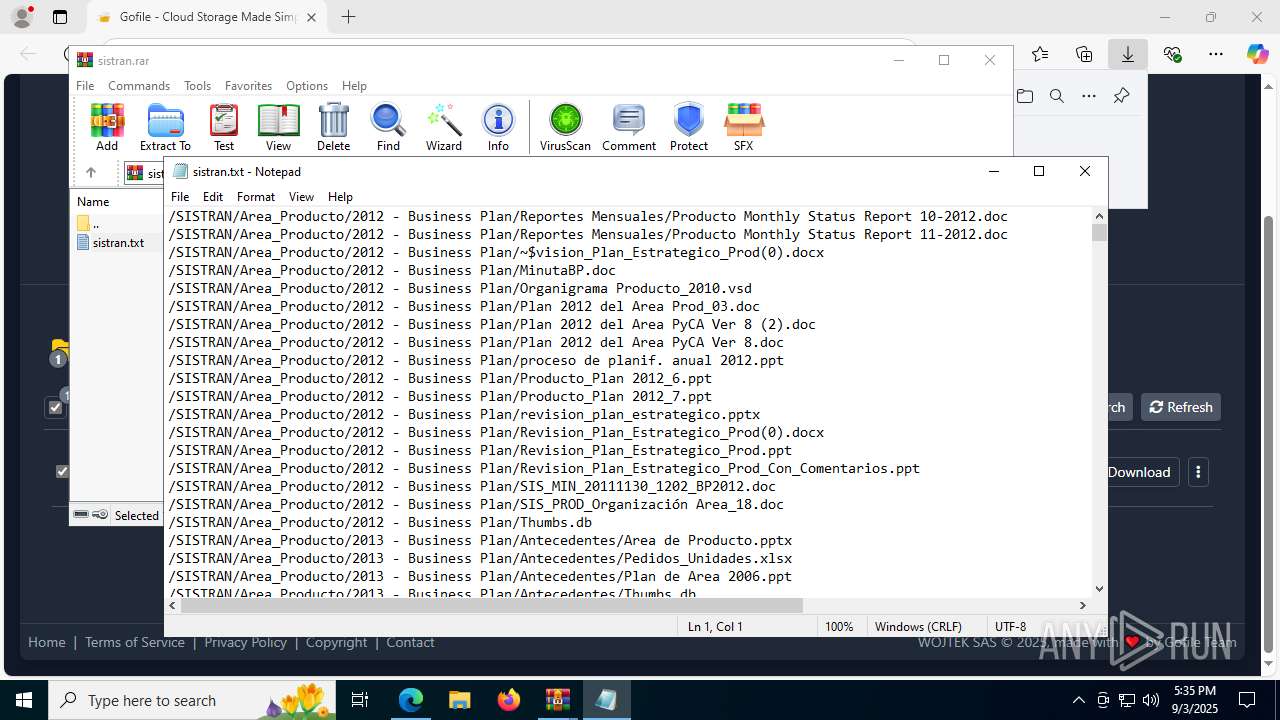Click Notepad vertical scrollbar thumb
The height and width of the screenshot is (720, 1280).
(1099, 232)
